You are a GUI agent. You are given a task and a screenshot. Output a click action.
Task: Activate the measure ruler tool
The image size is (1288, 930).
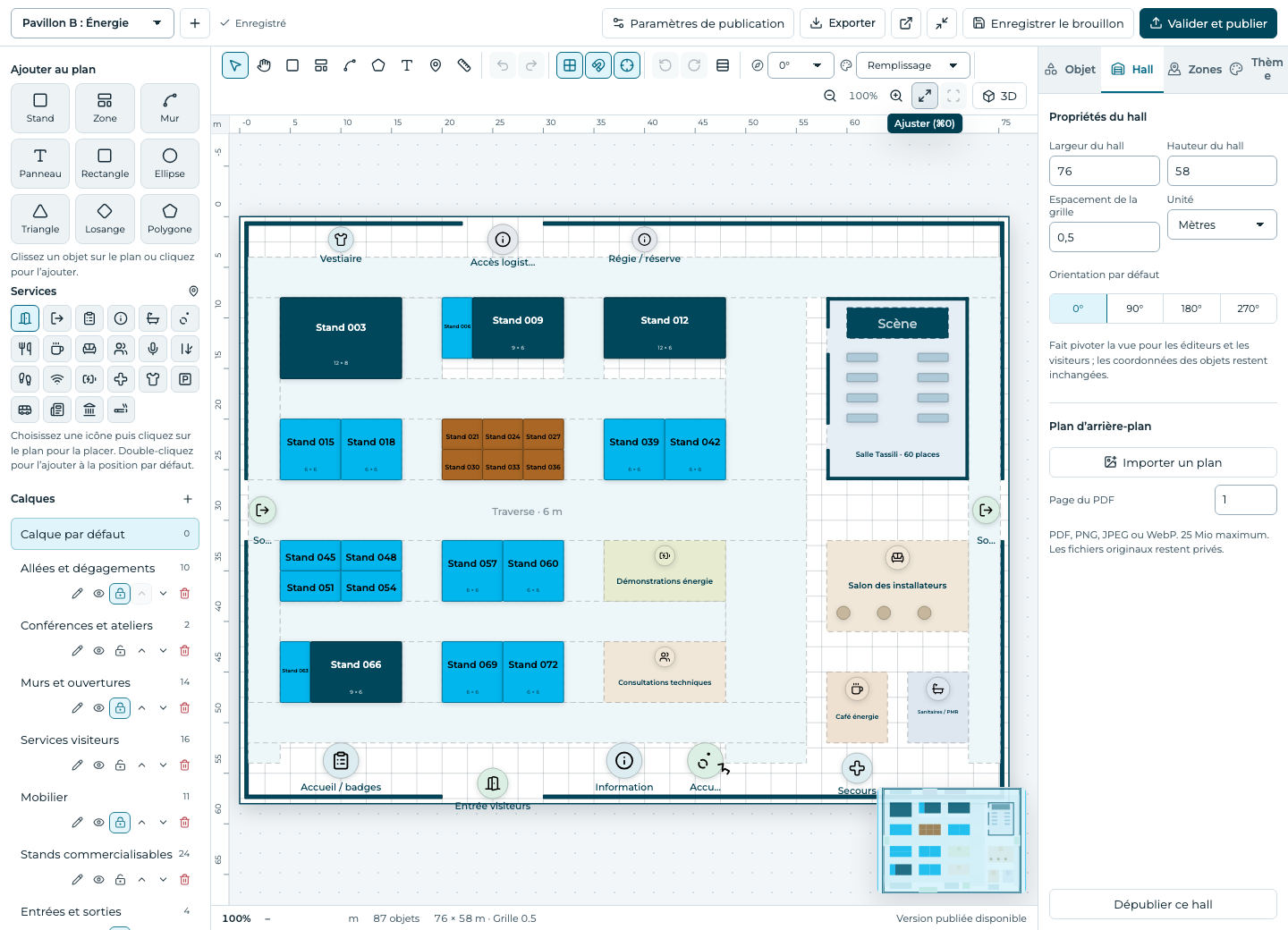coord(464,65)
